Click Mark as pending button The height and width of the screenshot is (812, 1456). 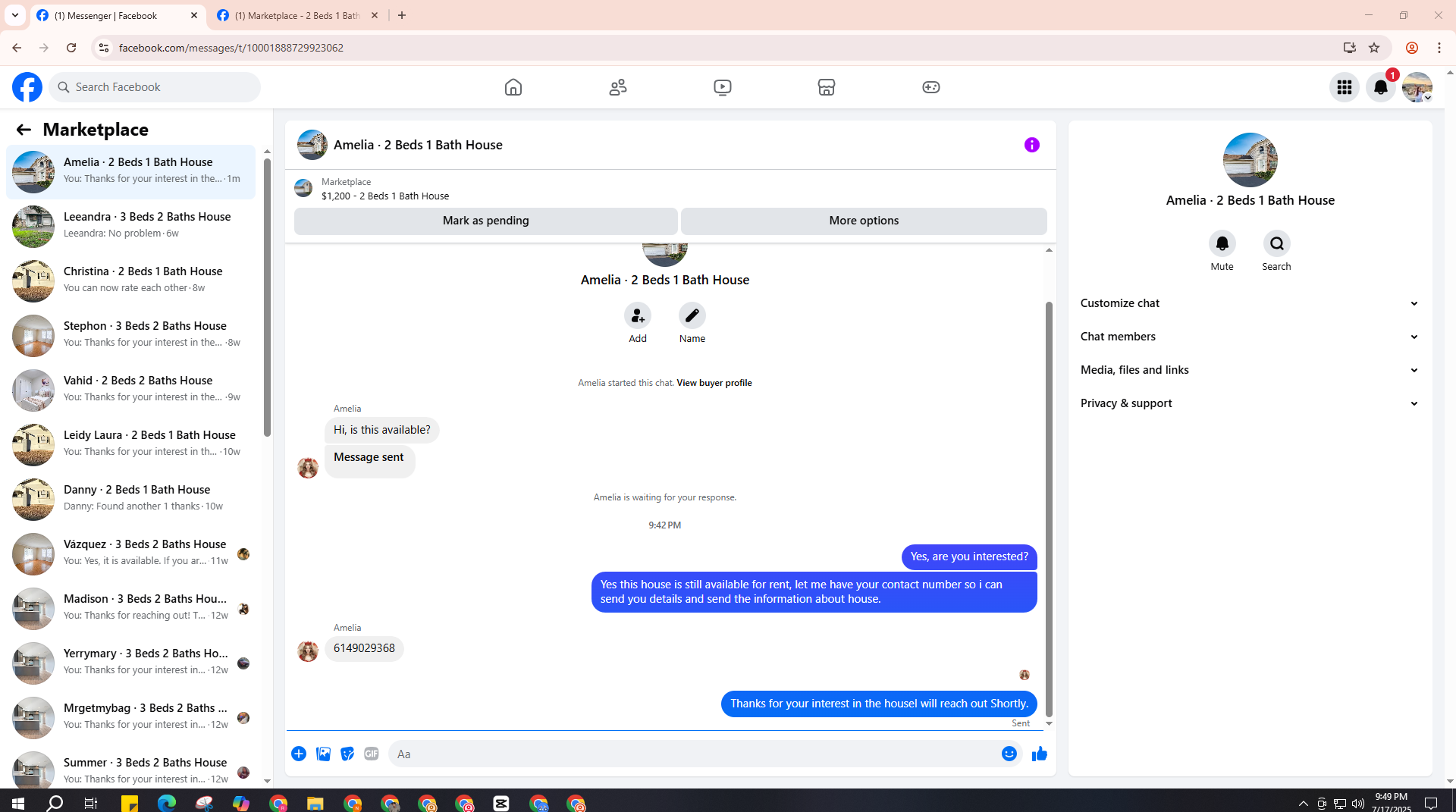point(486,221)
